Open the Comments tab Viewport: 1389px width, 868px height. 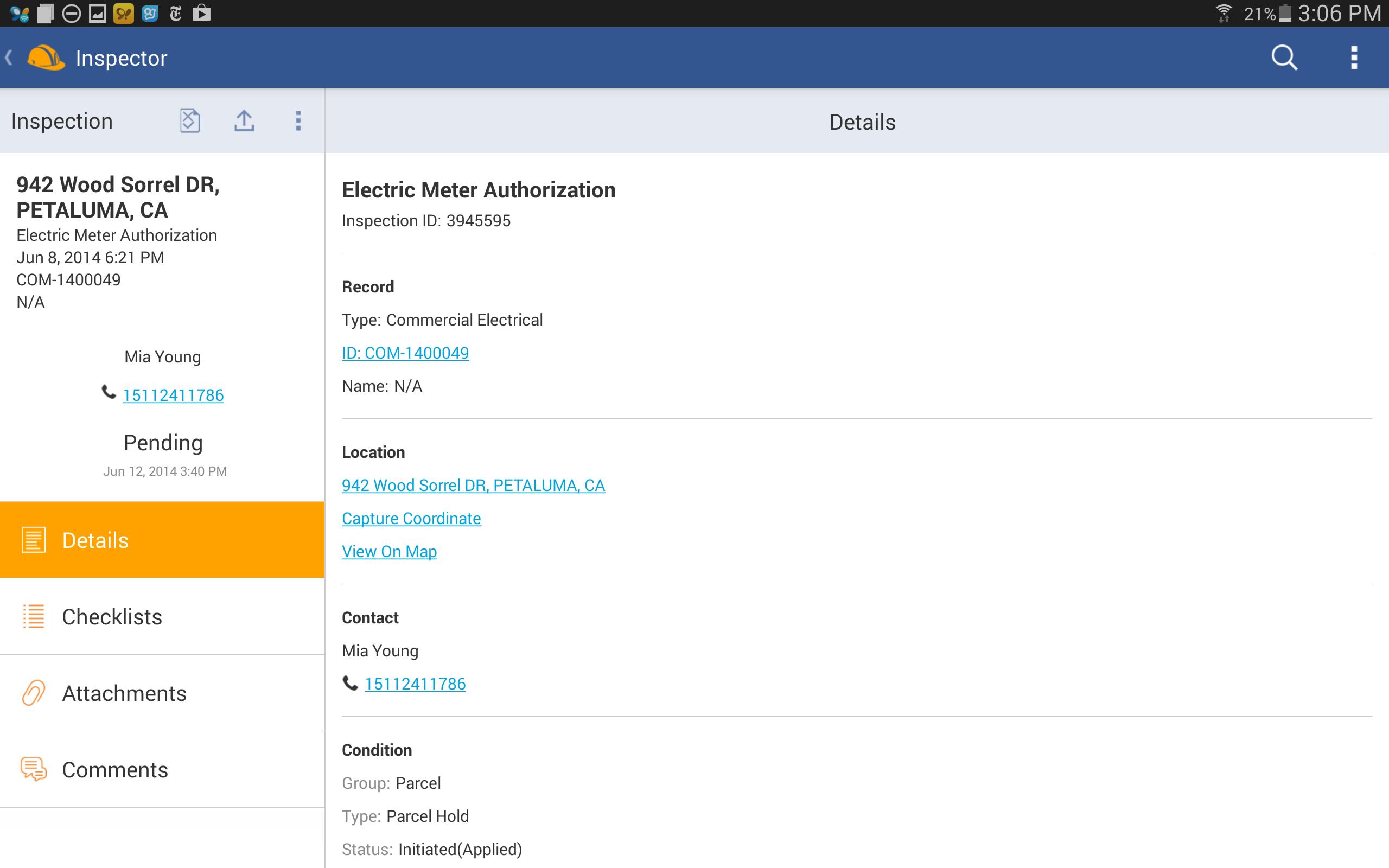pyautogui.click(x=162, y=769)
